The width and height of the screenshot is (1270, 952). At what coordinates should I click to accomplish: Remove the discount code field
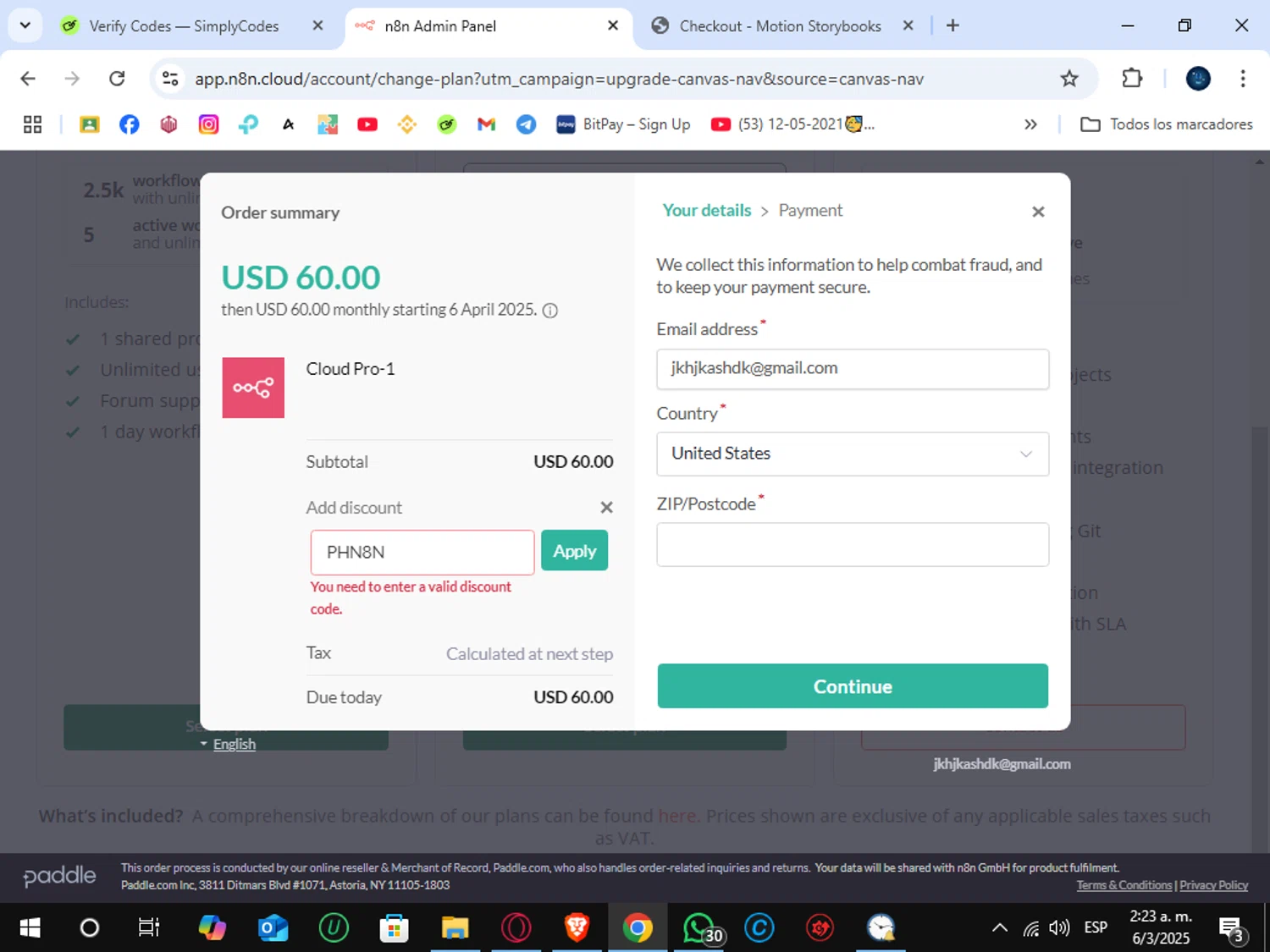click(606, 508)
